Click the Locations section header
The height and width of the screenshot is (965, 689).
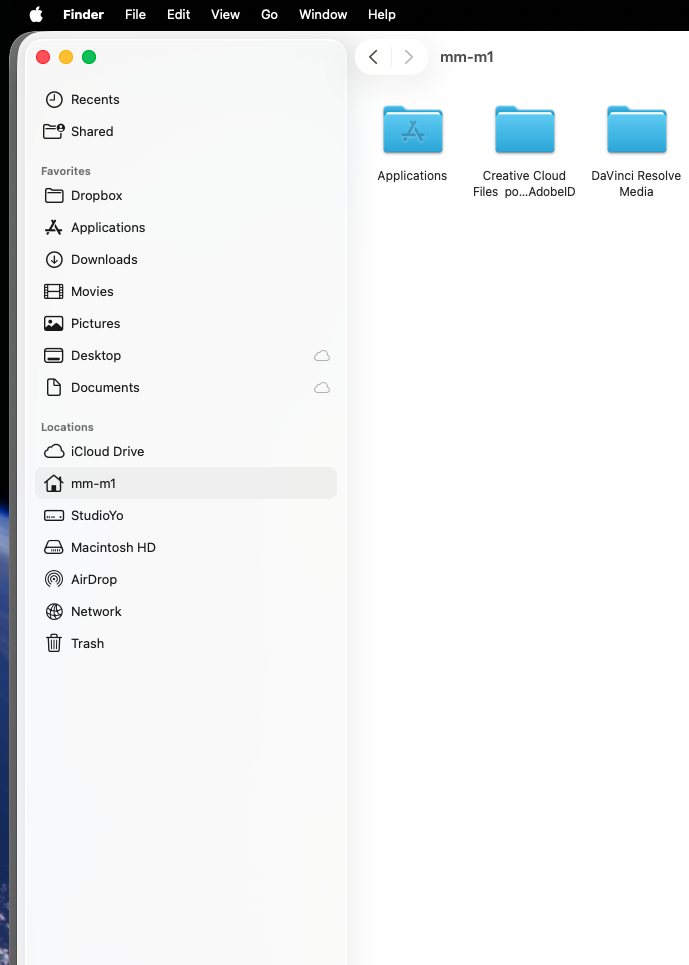point(67,427)
